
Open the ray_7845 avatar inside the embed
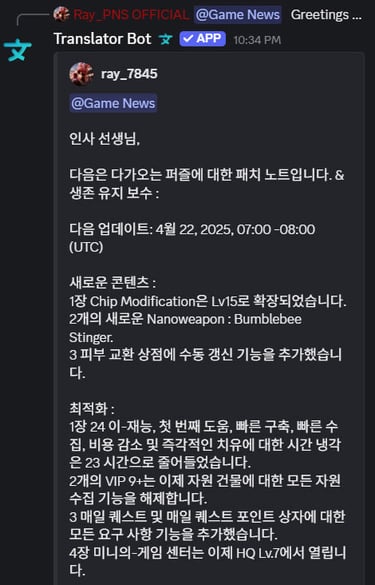tap(81, 74)
